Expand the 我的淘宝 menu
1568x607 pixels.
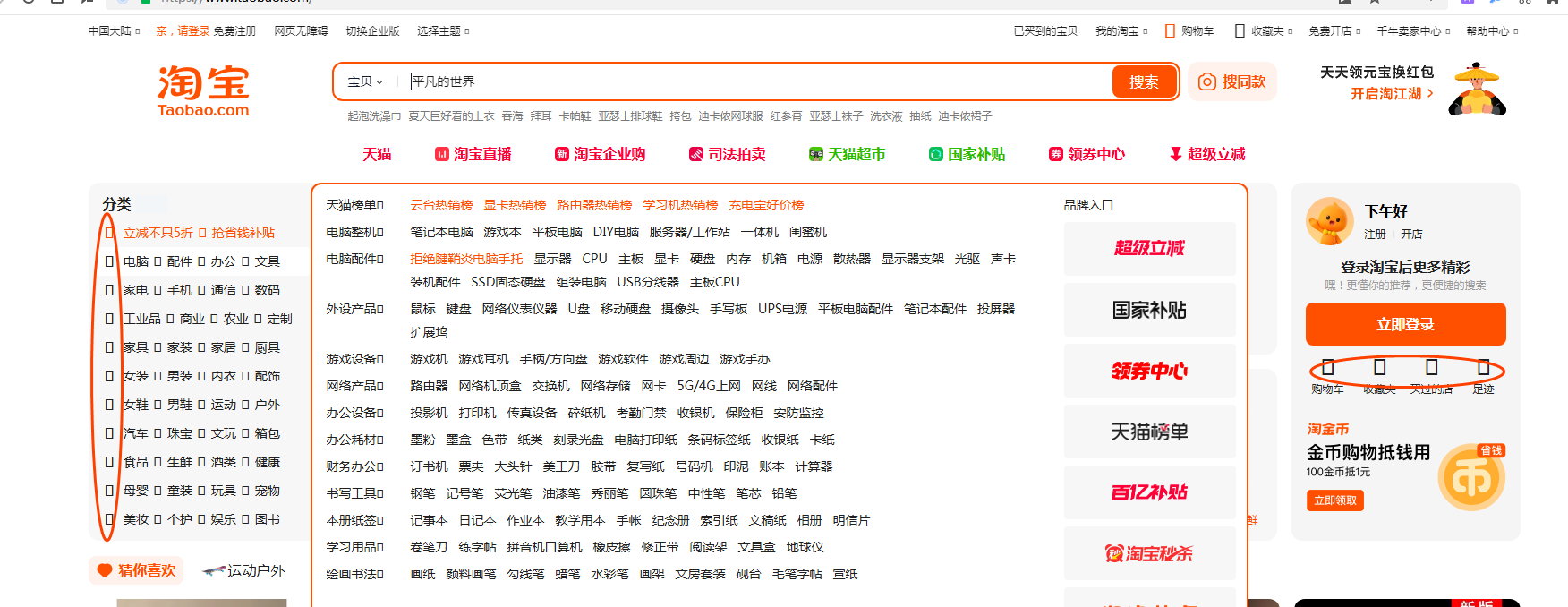click(1121, 31)
